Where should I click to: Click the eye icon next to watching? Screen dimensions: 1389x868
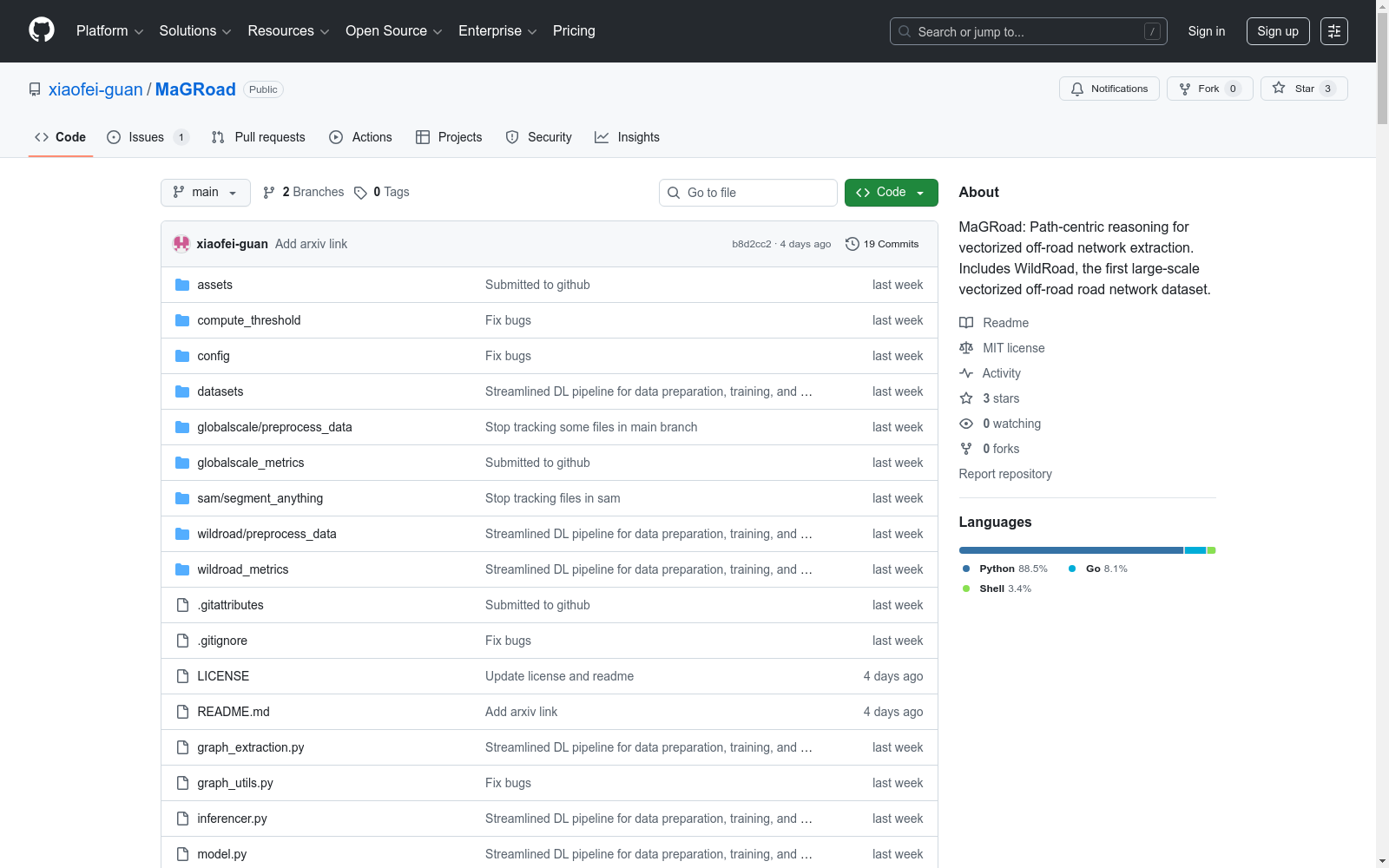966,424
